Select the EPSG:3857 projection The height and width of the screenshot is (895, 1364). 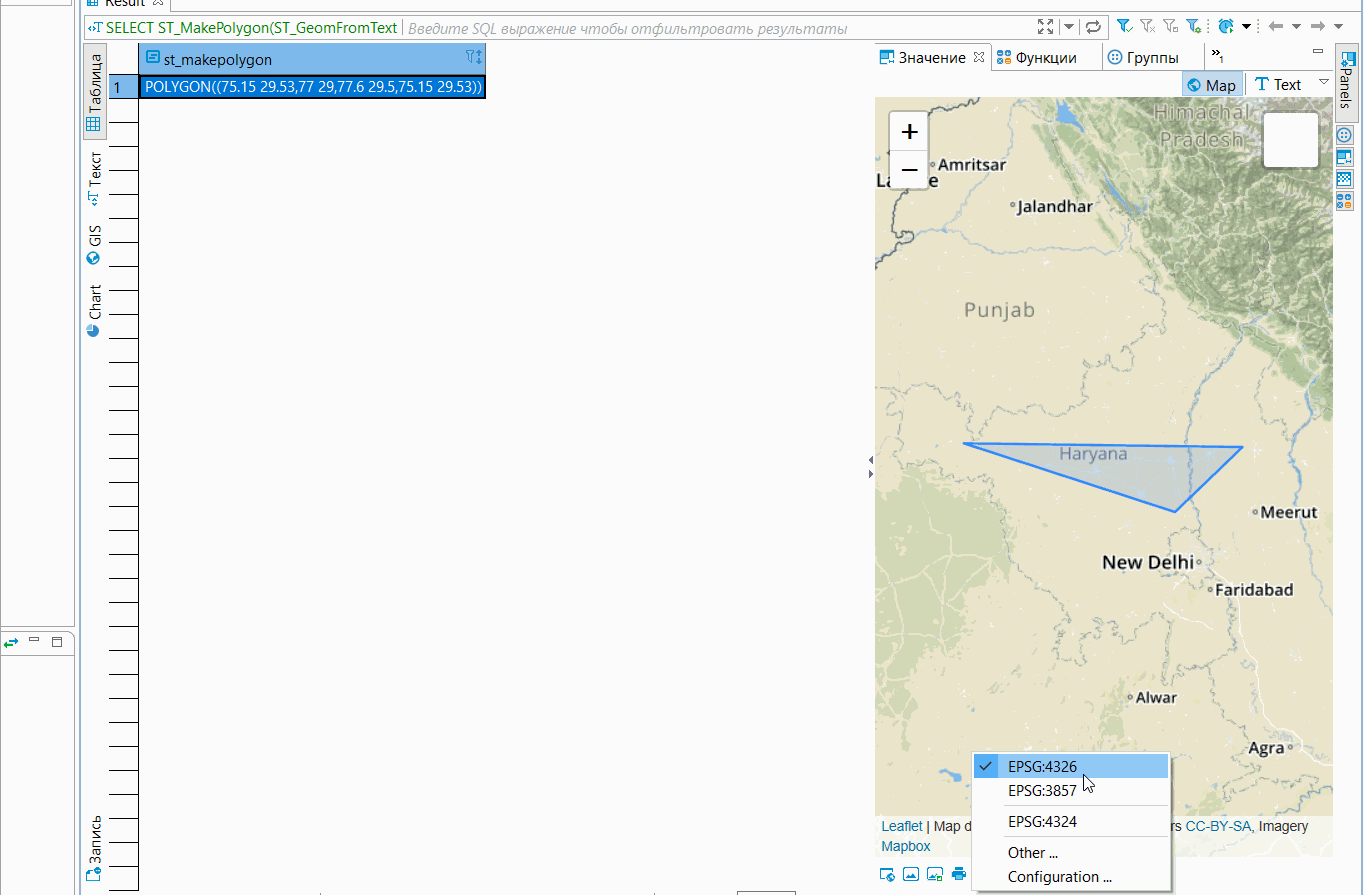click(x=1045, y=790)
